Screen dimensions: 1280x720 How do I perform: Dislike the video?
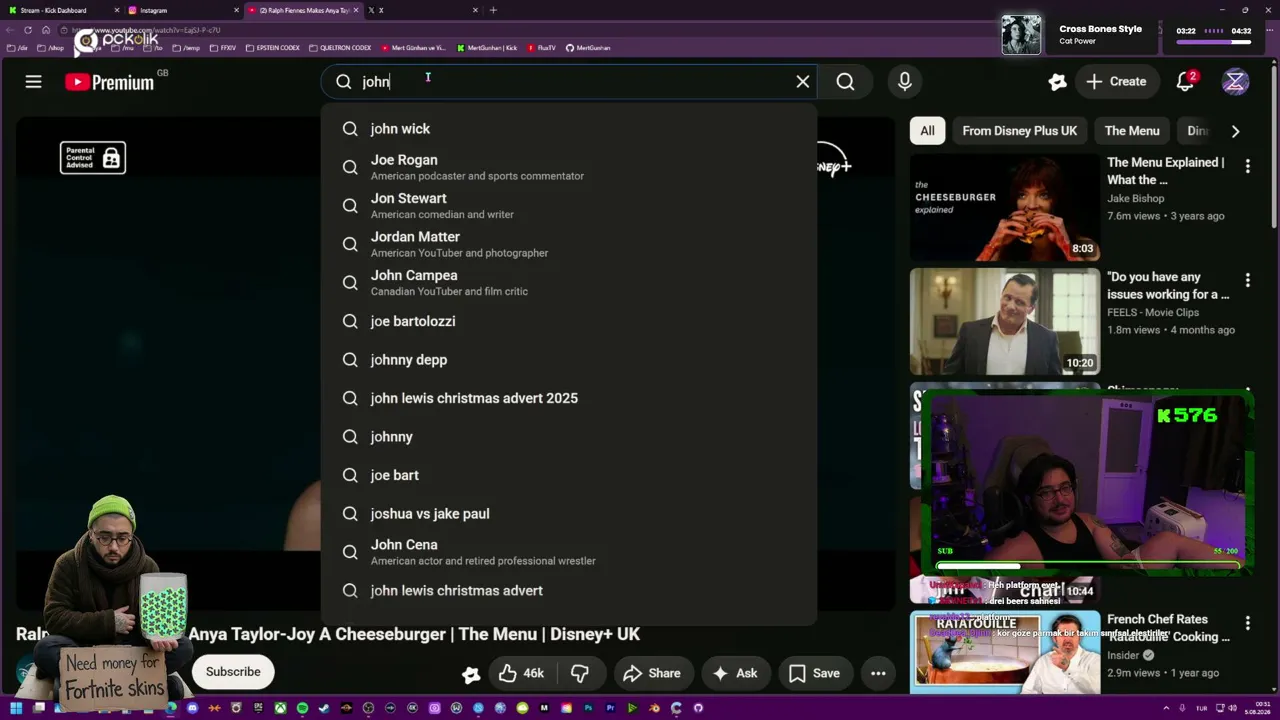(x=579, y=673)
